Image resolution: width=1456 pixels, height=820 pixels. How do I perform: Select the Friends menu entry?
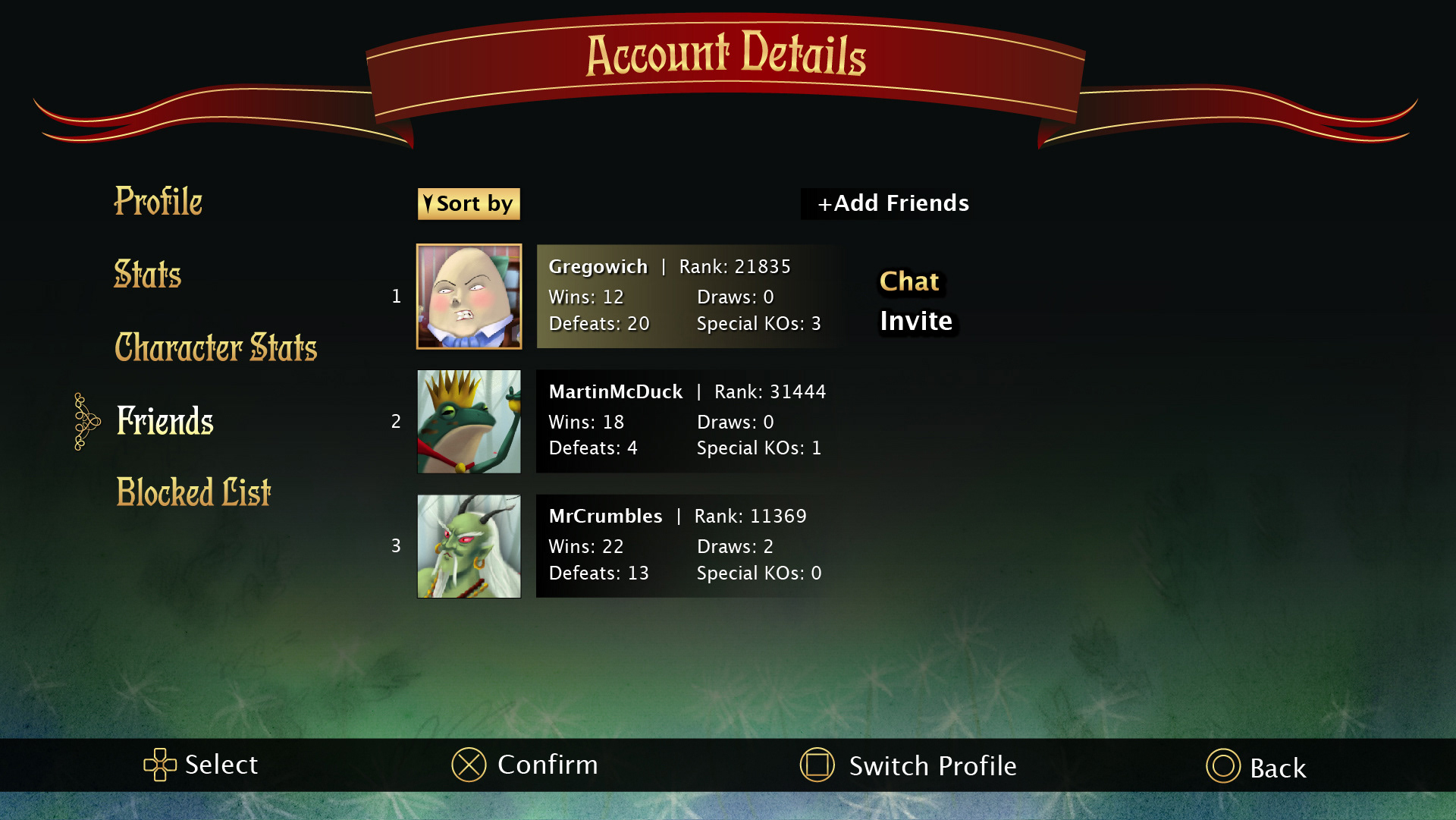coord(165,421)
